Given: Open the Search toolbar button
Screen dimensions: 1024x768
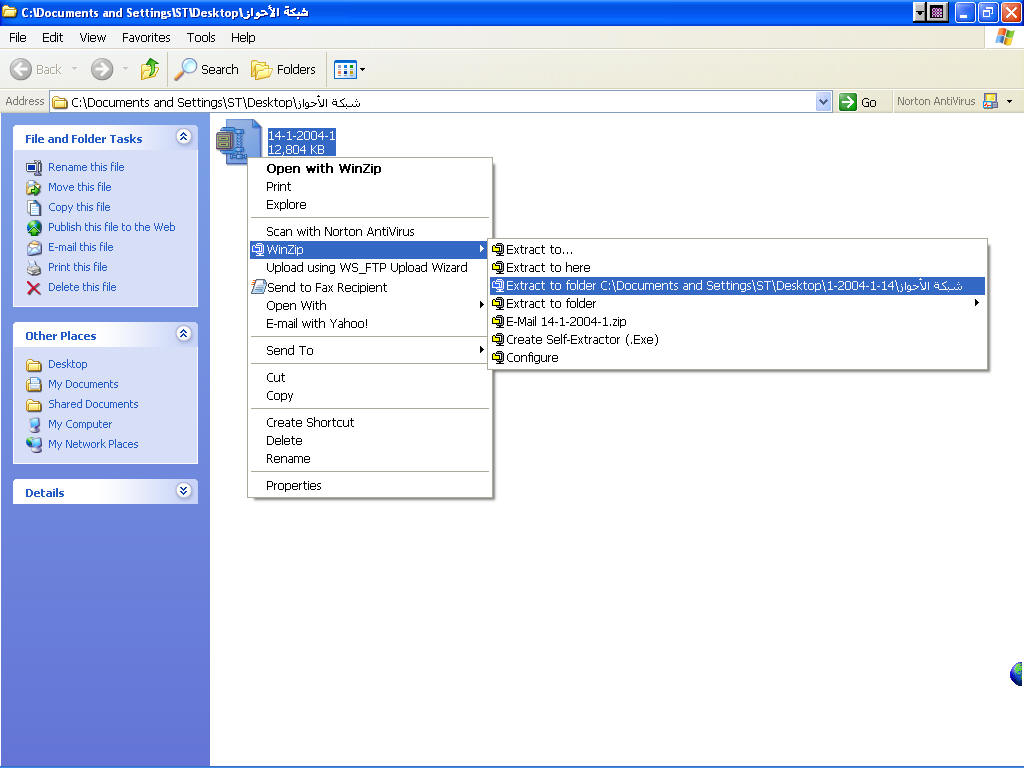Looking at the screenshot, I should pyautogui.click(x=207, y=69).
